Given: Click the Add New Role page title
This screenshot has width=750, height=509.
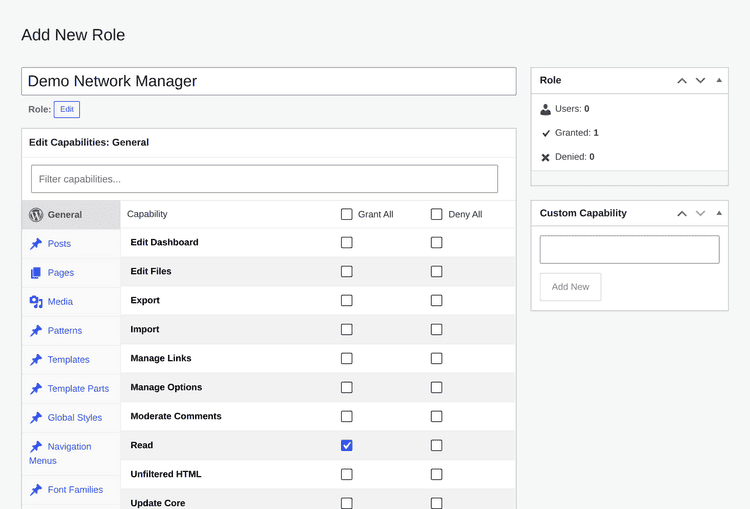Looking at the screenshot, I should tap(73, 35).
